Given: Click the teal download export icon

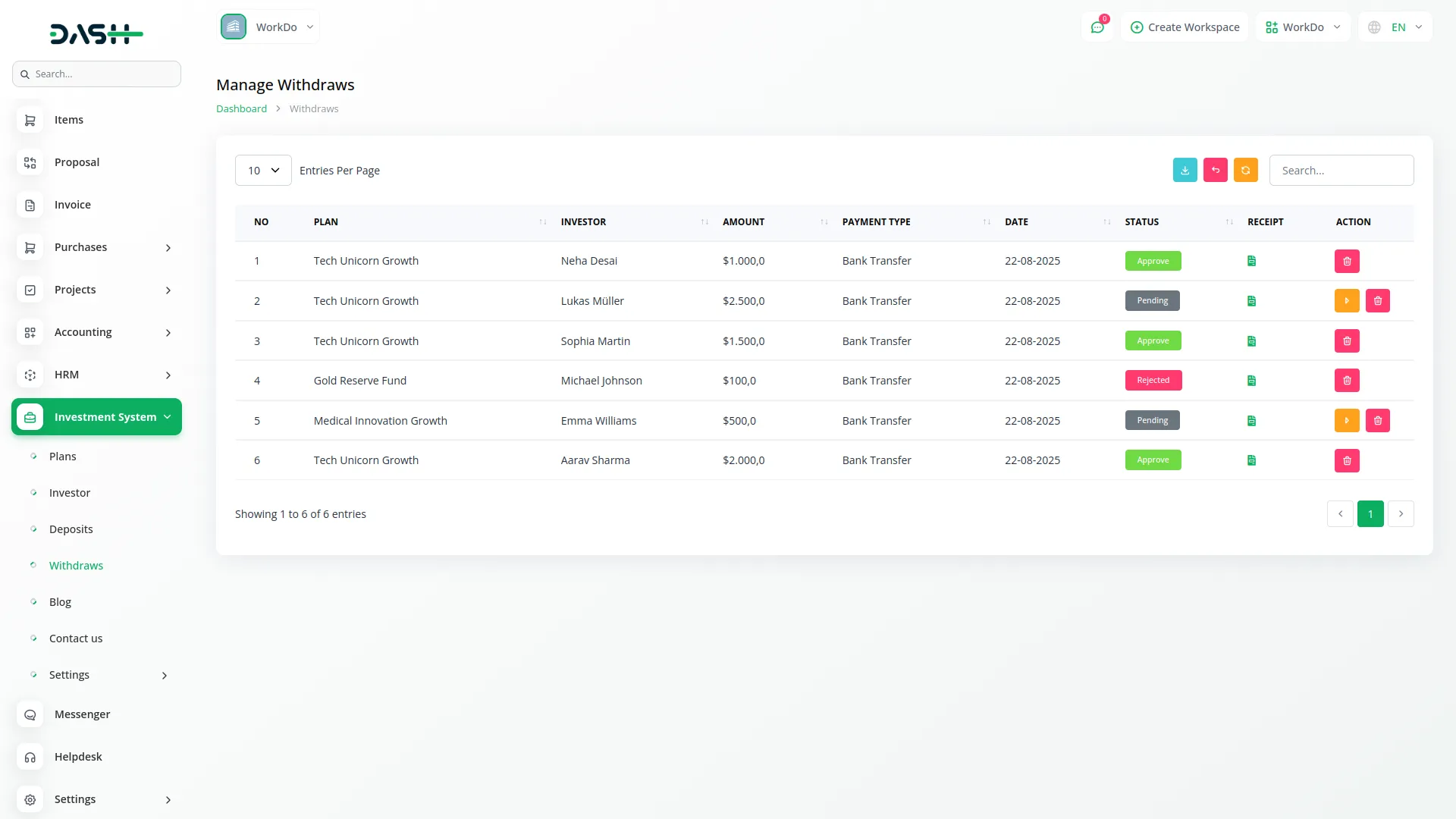Looking at the screenshot, I should click(1185, 171).
